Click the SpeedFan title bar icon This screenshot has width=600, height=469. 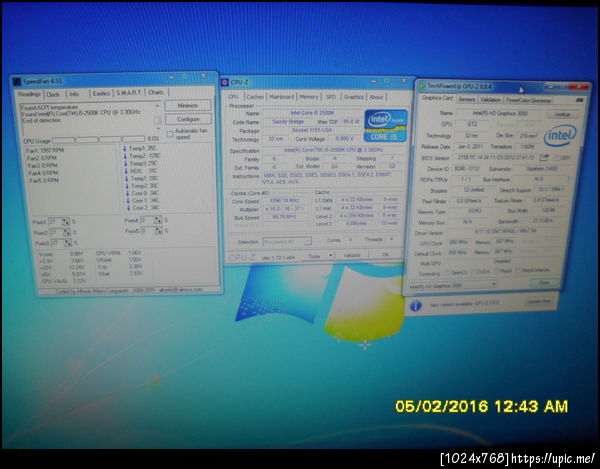coord(16,82)
